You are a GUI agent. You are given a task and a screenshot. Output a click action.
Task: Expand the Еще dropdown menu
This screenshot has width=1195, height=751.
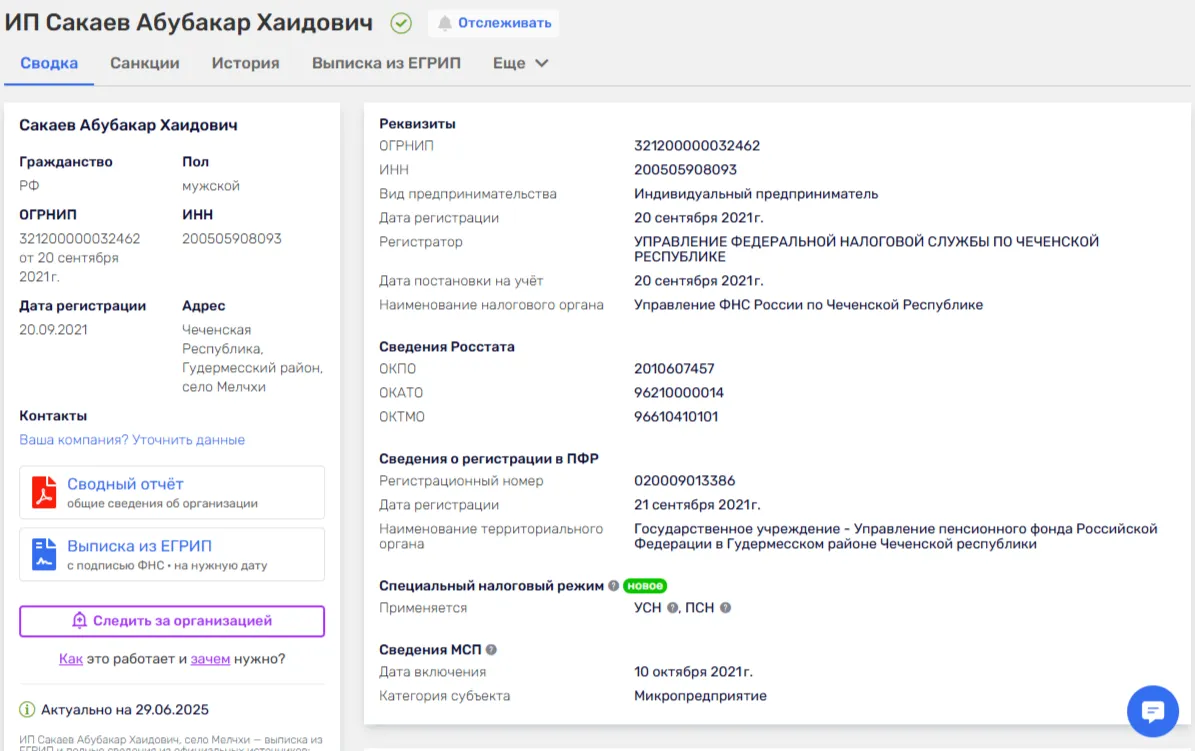[x=521, y=63]
